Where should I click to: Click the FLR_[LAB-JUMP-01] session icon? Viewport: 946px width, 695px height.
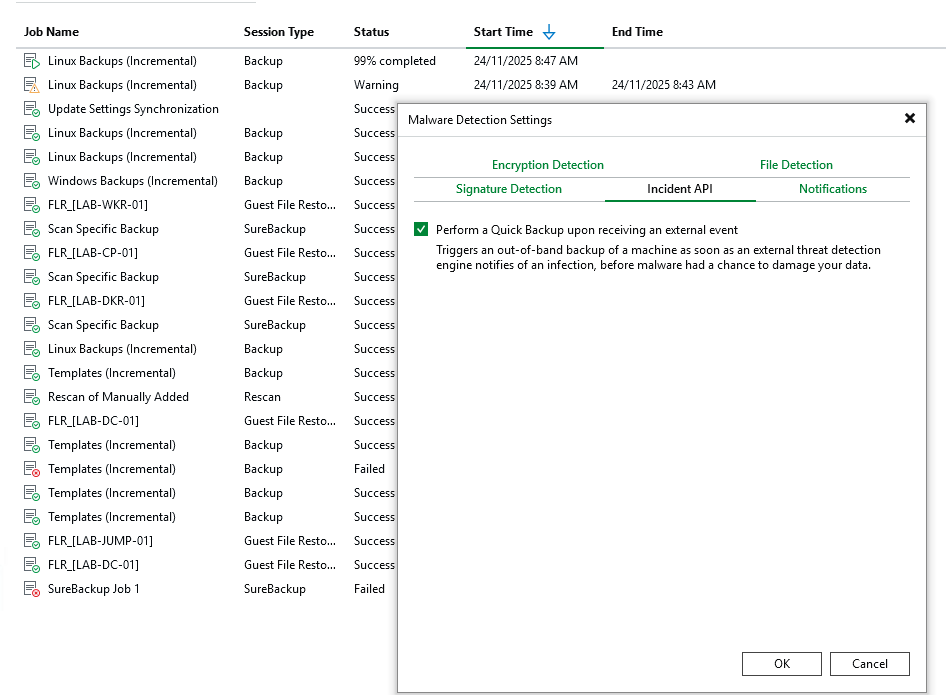(31, 541)
